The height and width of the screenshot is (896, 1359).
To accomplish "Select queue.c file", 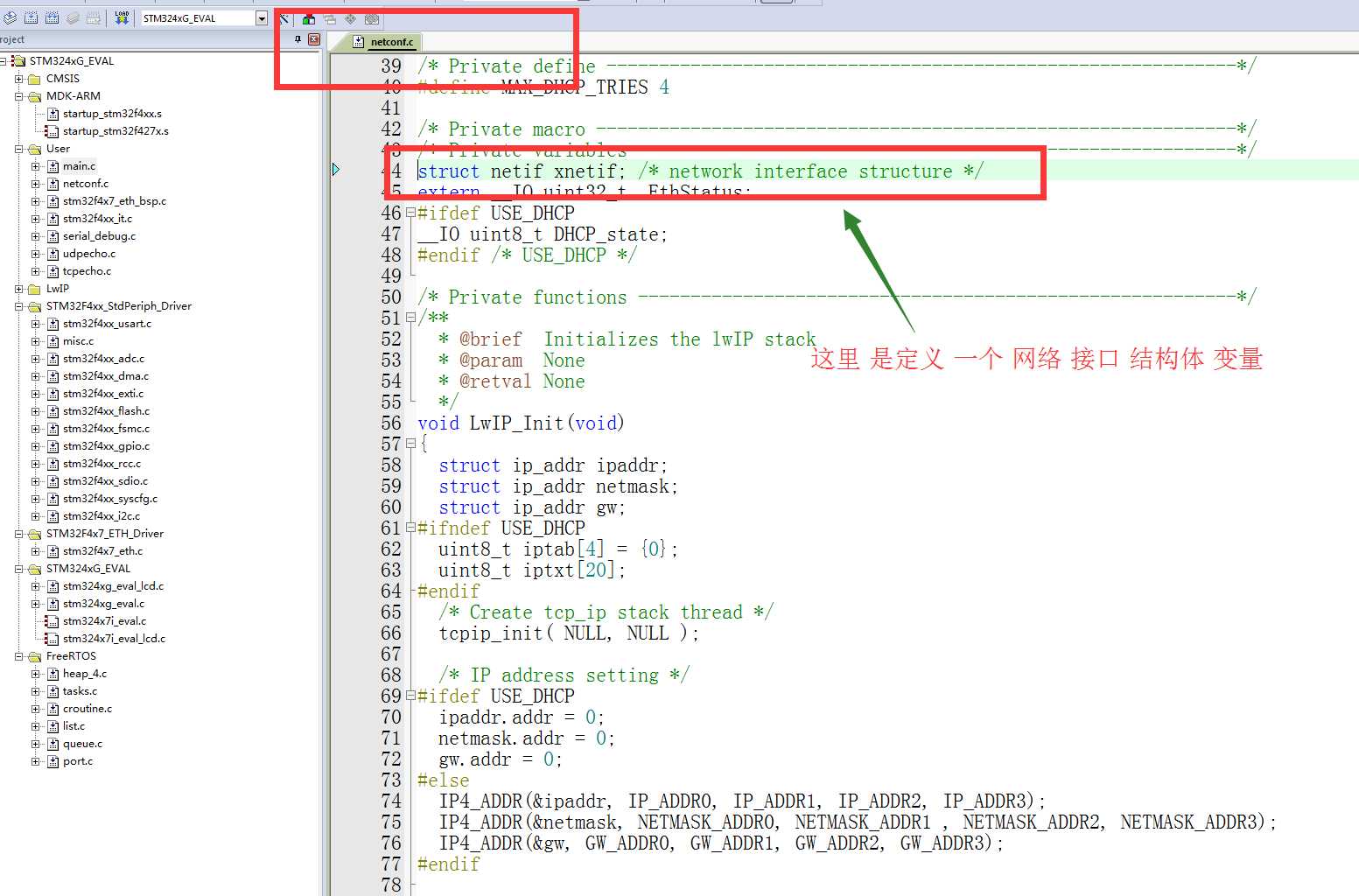I will [82, 744].
